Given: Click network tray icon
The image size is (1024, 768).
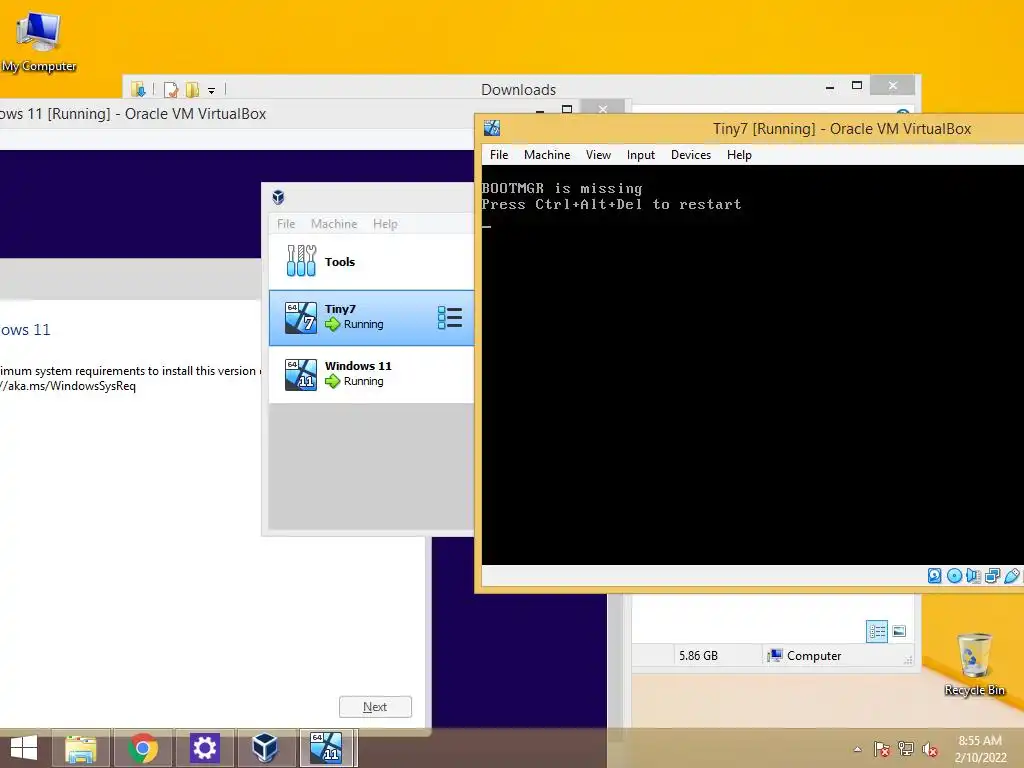Looking at the screenshot, I should [906, 749].
